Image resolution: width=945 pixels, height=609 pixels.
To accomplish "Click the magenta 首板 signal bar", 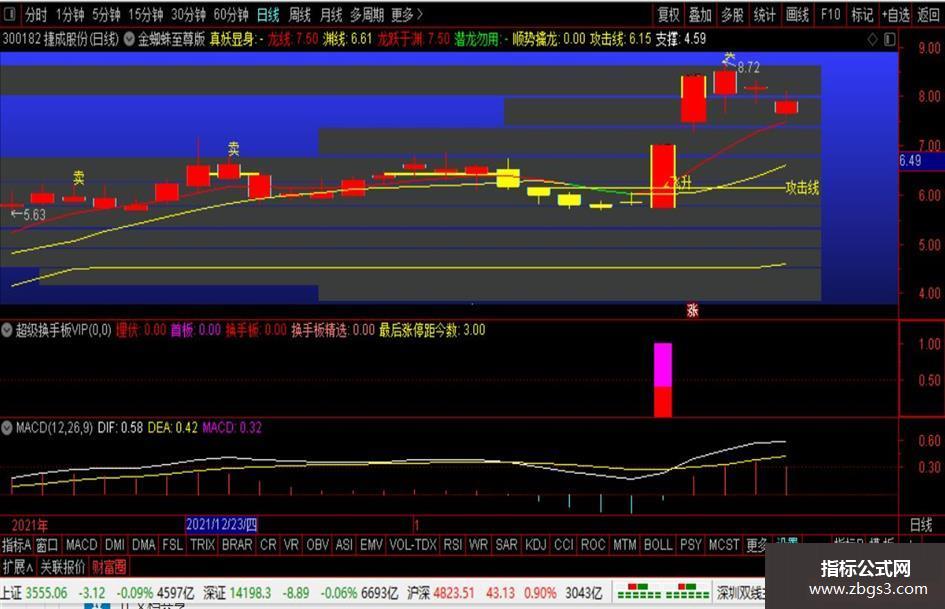I will pyautogui.click(x=663, y=365).
